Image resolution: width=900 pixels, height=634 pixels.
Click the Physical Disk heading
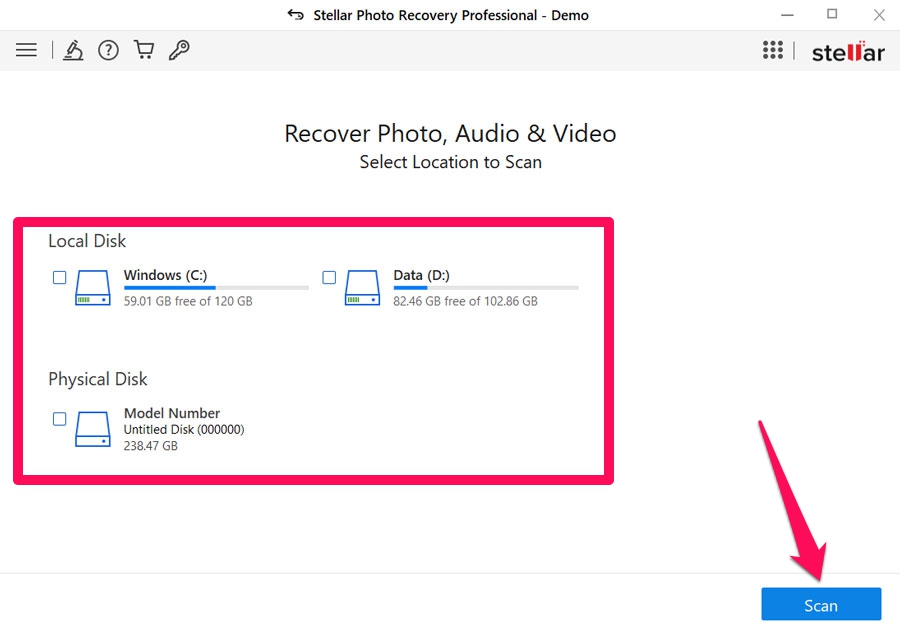pos(98,379)
